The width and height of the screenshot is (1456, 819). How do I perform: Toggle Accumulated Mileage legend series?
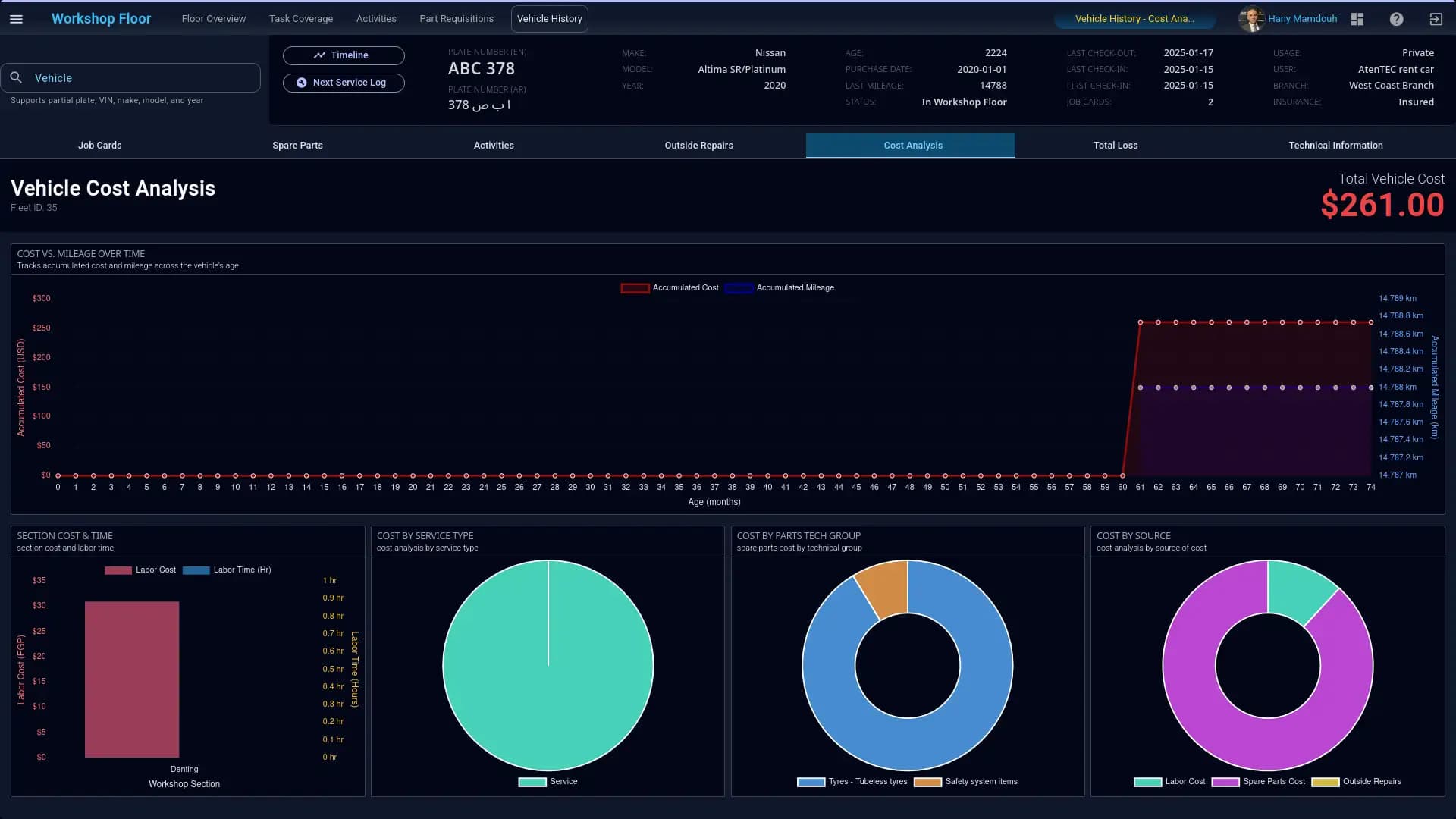(780, 288)
